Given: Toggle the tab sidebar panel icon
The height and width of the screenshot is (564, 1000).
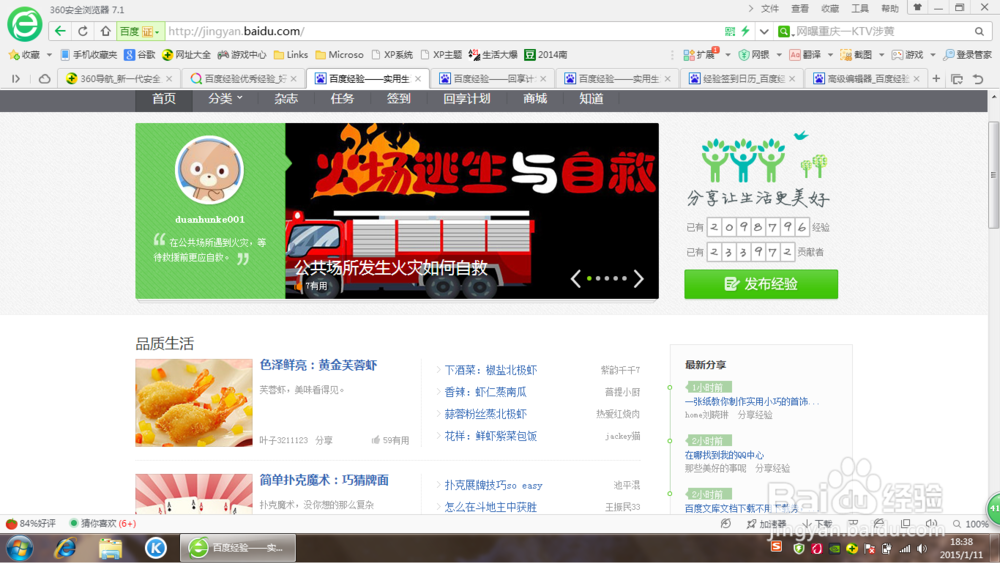Looking at the screenshot, I should tap(16, 78).
